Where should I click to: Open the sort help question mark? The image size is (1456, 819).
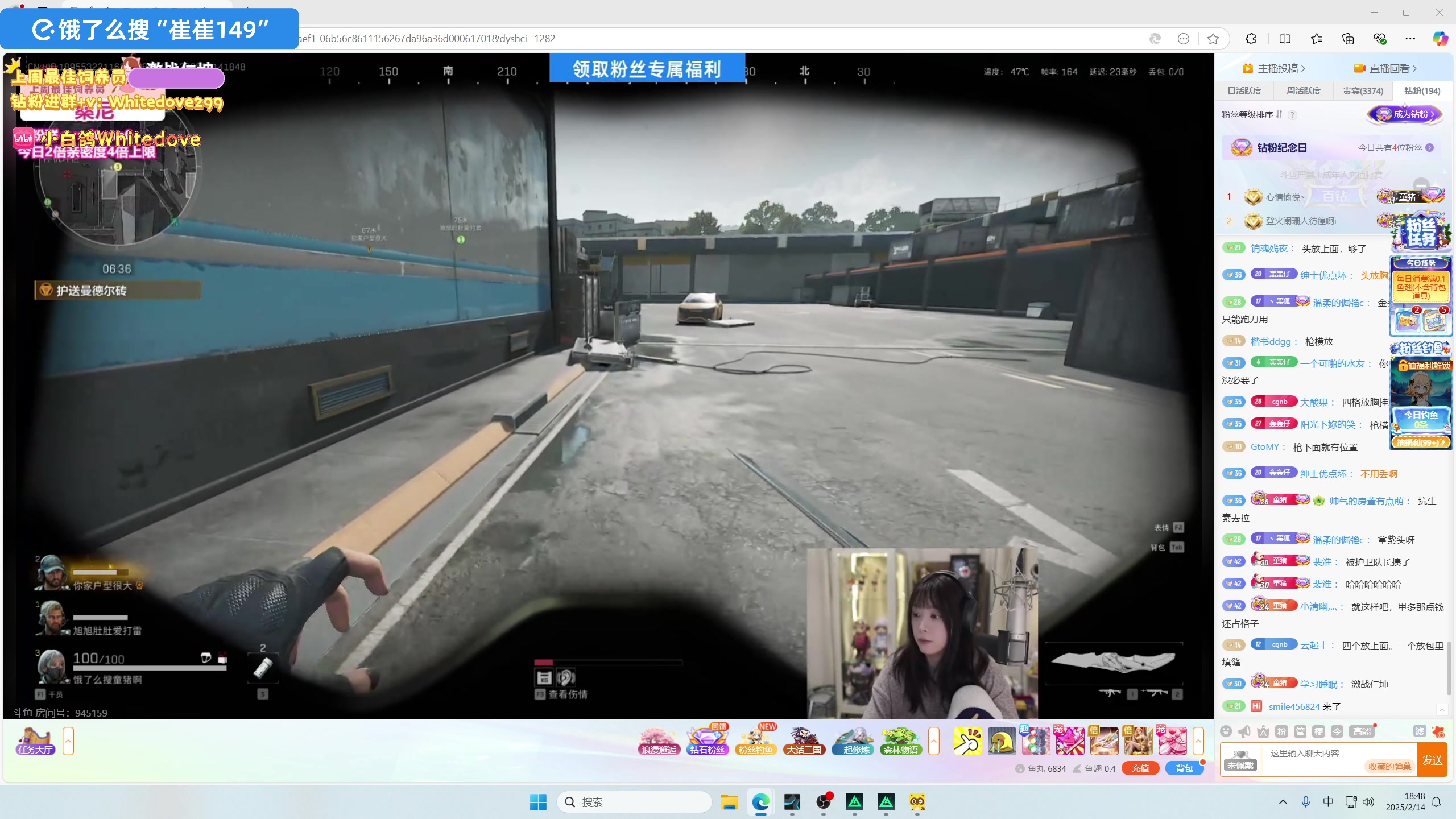point(1292,115)
